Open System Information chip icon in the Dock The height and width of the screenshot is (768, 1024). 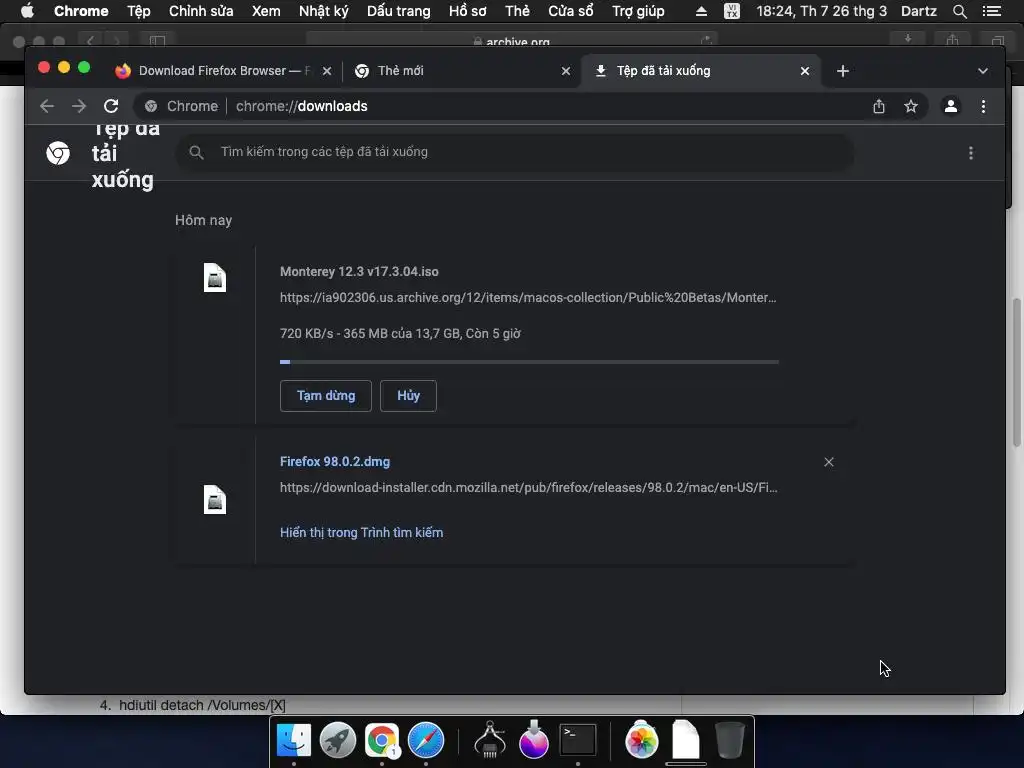pos(490,740)
